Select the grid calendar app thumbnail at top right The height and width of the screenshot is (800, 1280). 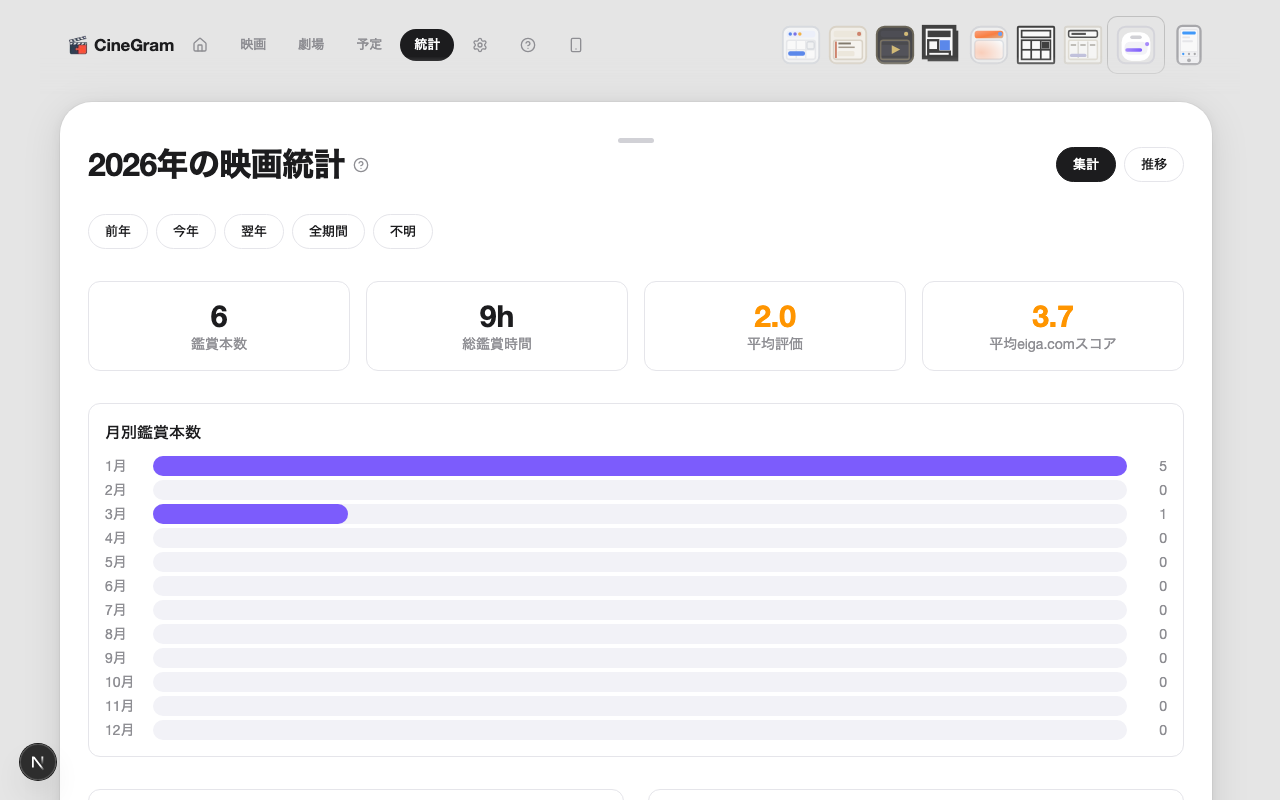click(x=1036, y=44)
